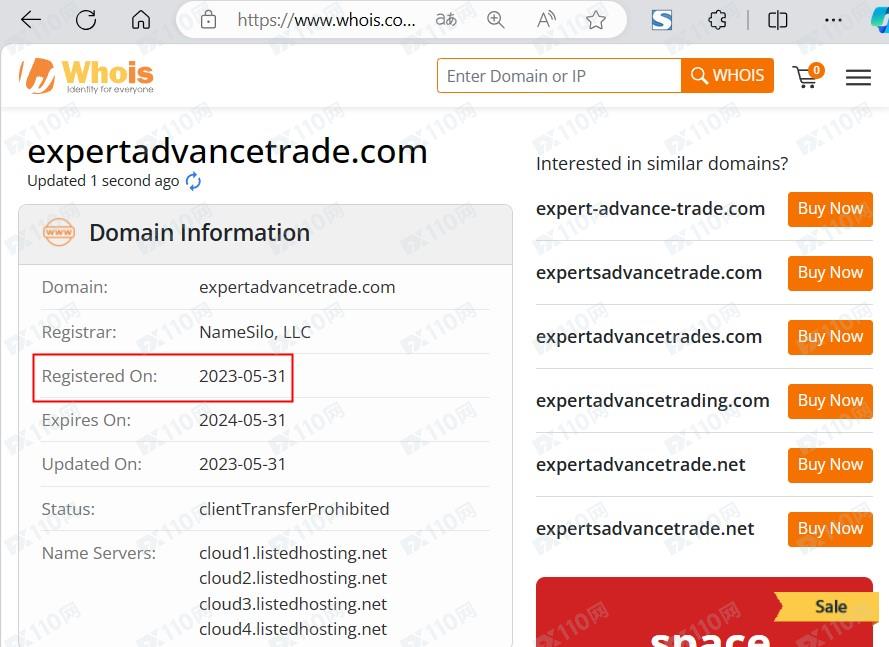Buy Now for expertsadvancetrade.net
Viewport: 889px width, 647px height.
(830, 529)
